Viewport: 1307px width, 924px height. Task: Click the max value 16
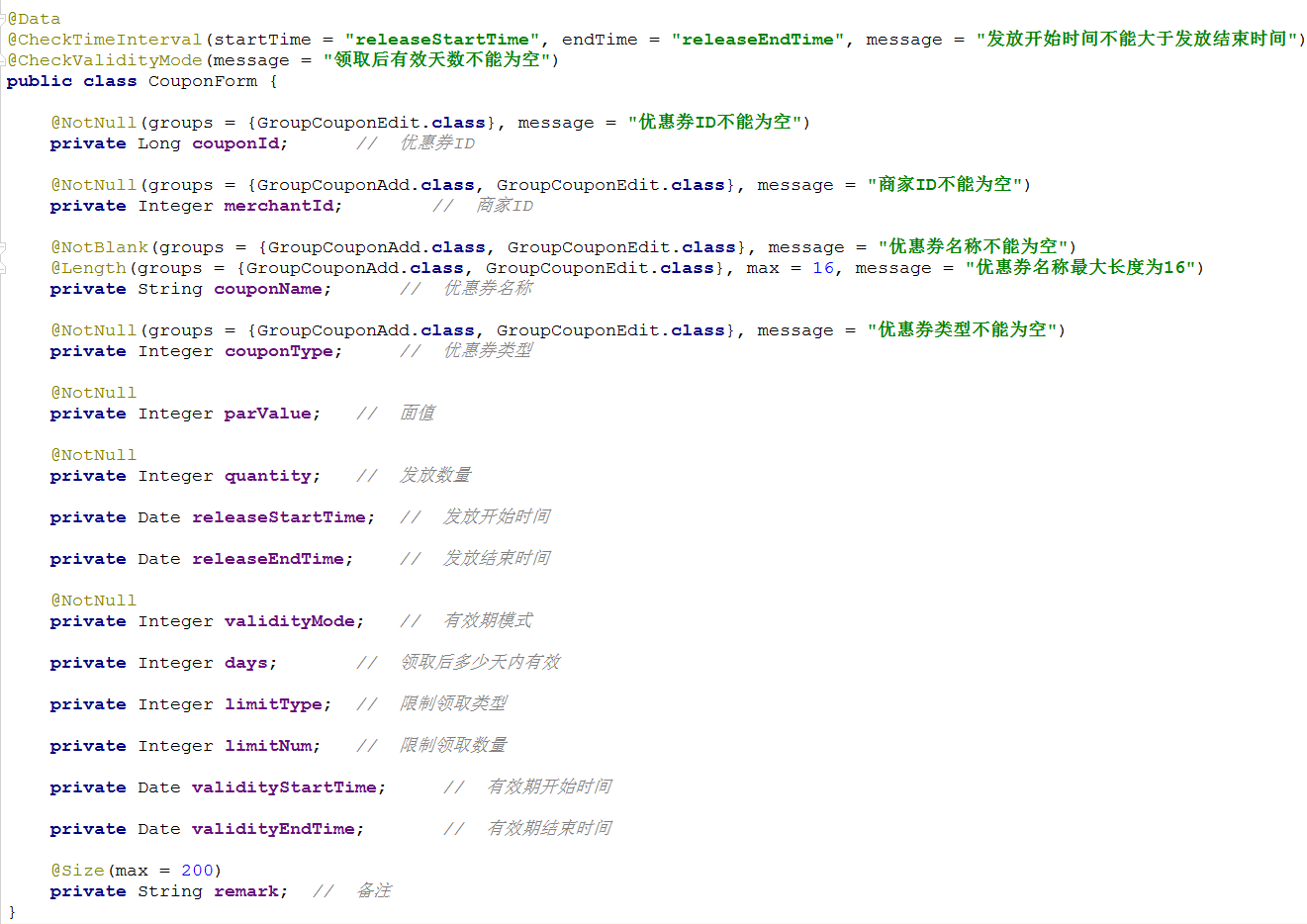tap(823, 268)
